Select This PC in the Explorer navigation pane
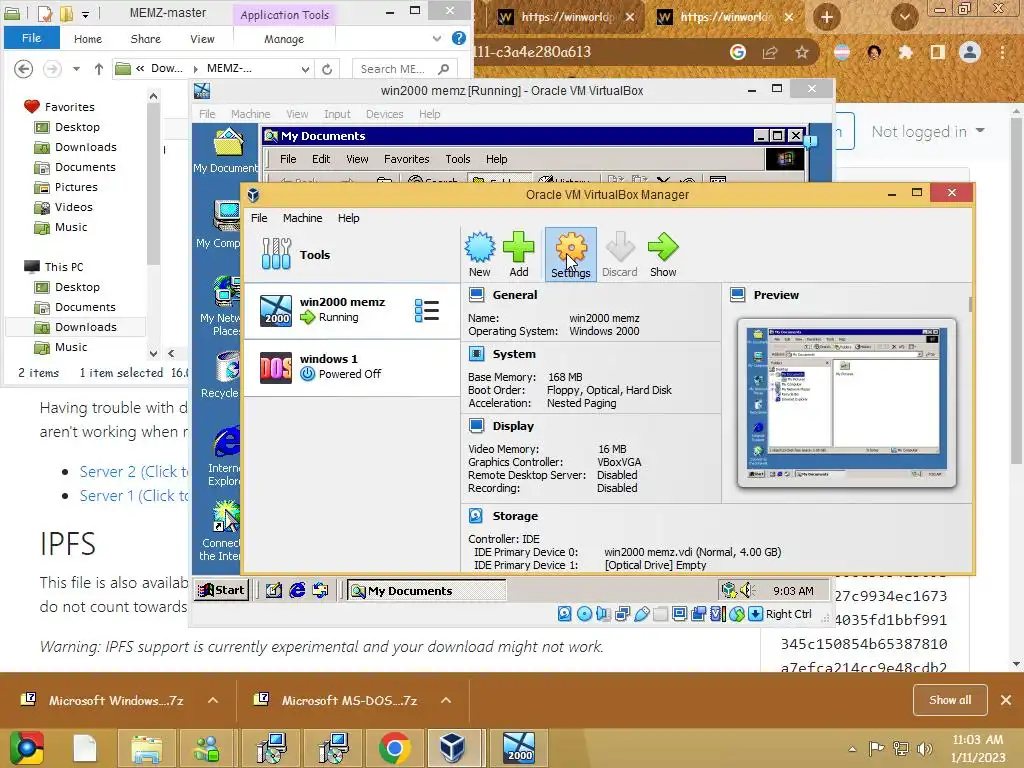The image size is (1024, 768). (63, 267)
